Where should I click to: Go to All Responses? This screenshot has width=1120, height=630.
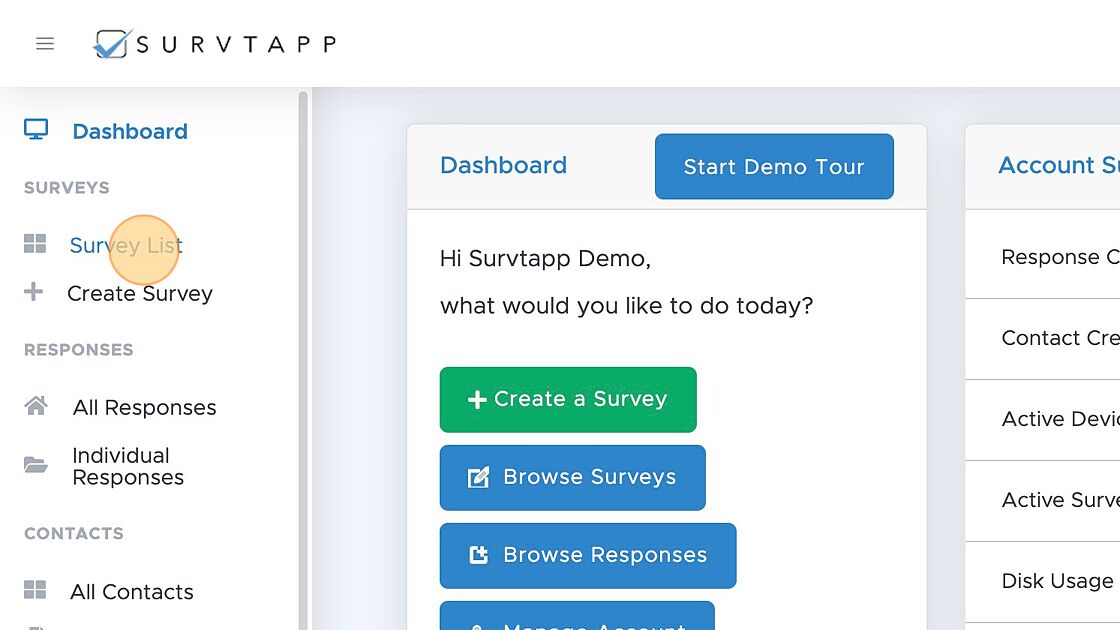point(144,407)
